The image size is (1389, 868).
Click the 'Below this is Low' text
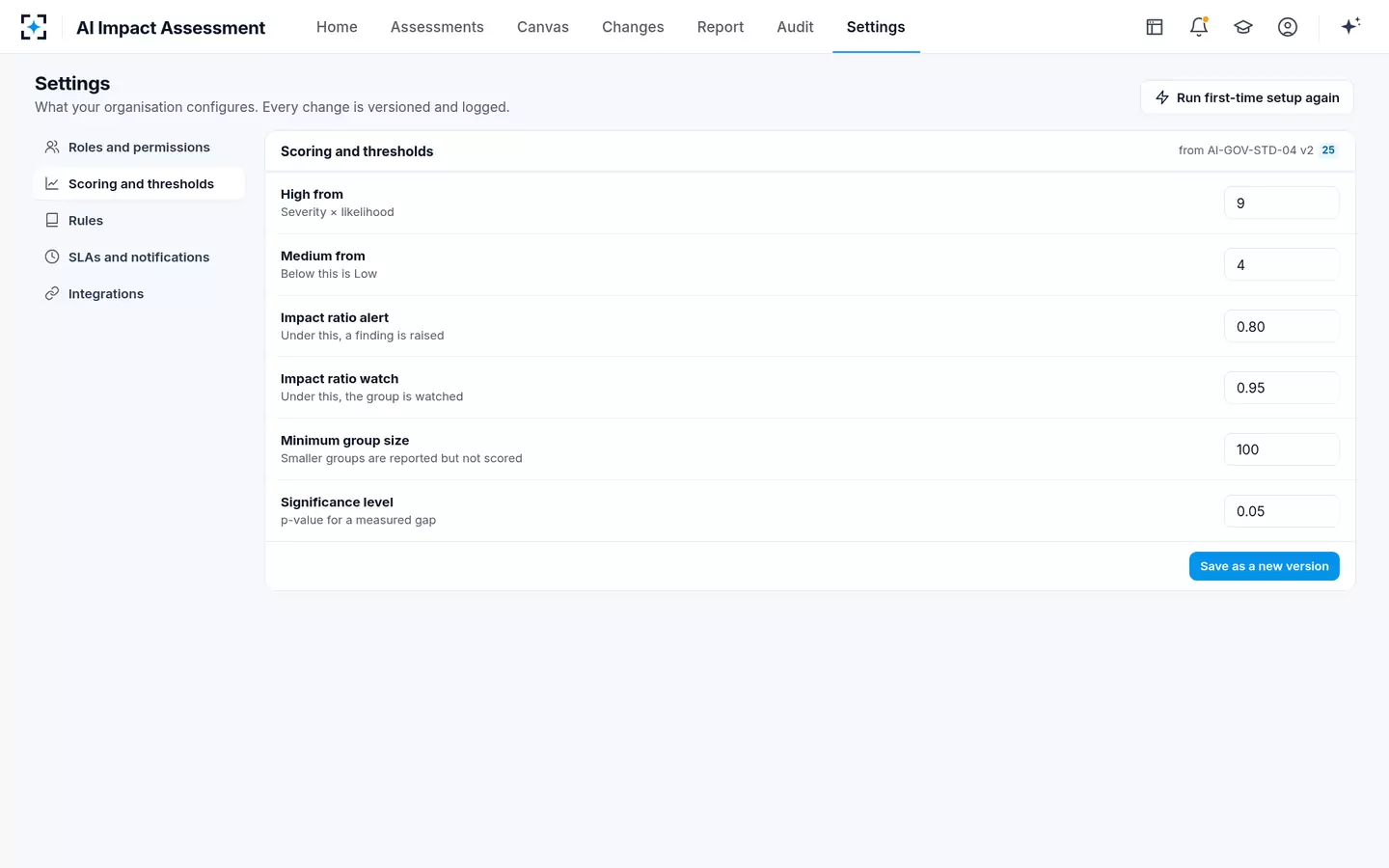click(329, 274)
